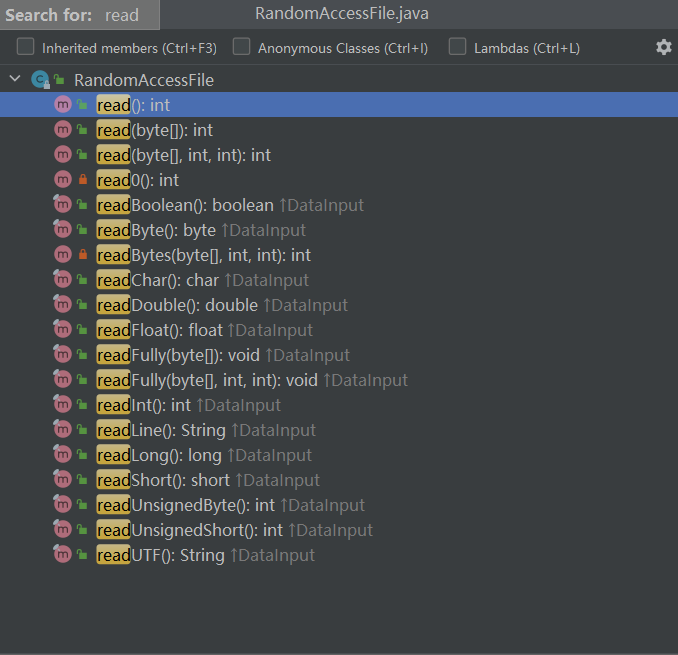Enable the Anonymous Classes checkbox
The height and width of the screenshot is (655, 678).
[x=241, y=47]
